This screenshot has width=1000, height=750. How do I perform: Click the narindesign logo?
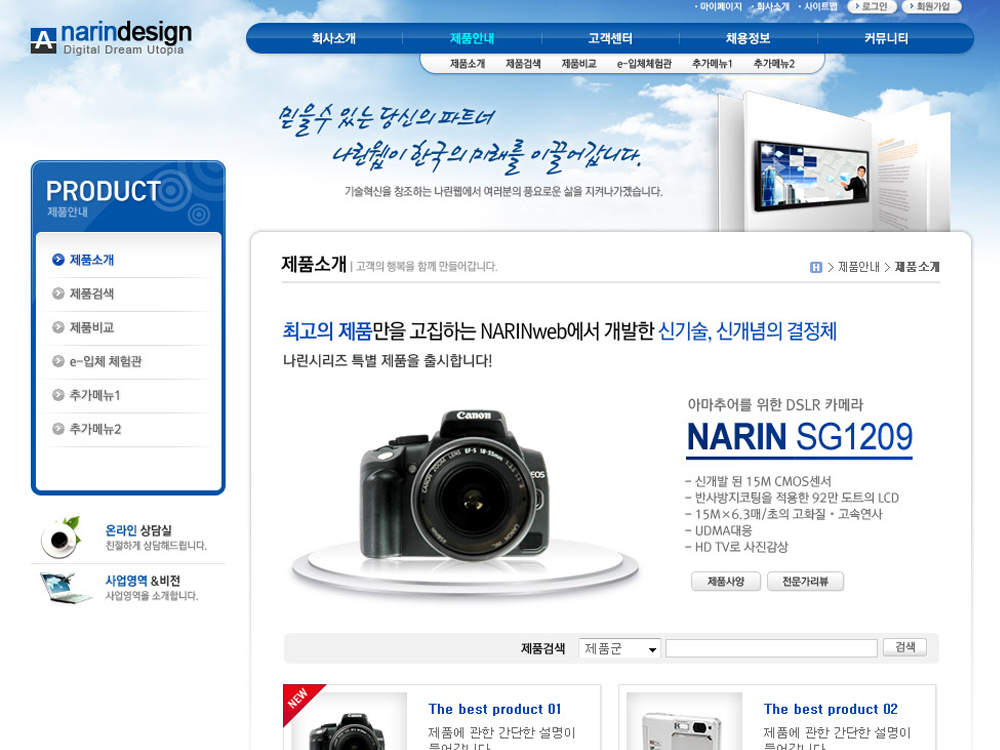(110, 39)
